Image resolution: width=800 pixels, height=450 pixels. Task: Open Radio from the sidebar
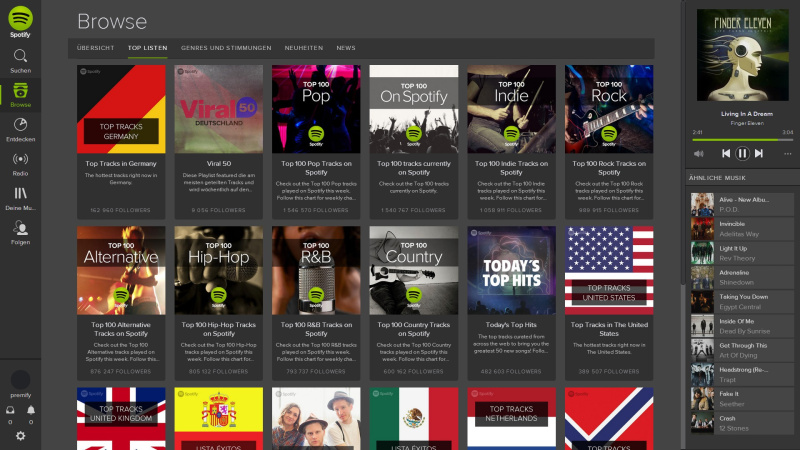(x=20, y=164)
